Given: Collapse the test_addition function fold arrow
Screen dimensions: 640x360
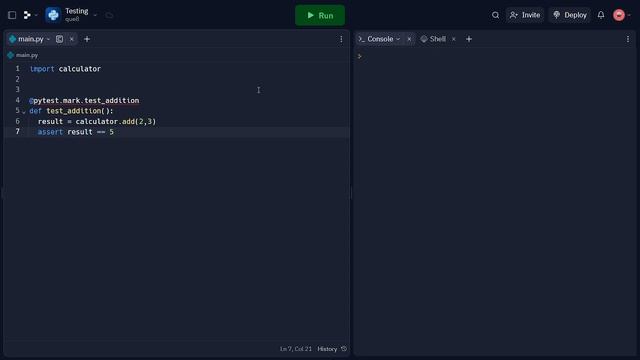Looking at the screenshot, I should pos(24,111).
